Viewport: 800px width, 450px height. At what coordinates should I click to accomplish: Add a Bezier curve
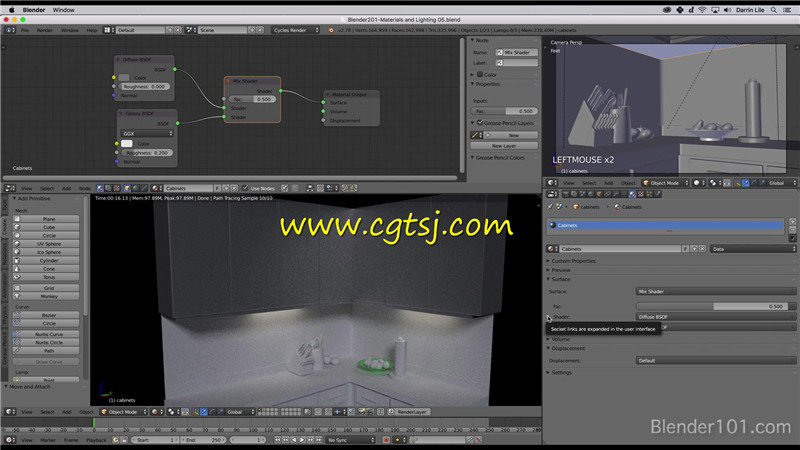(46, 315)
